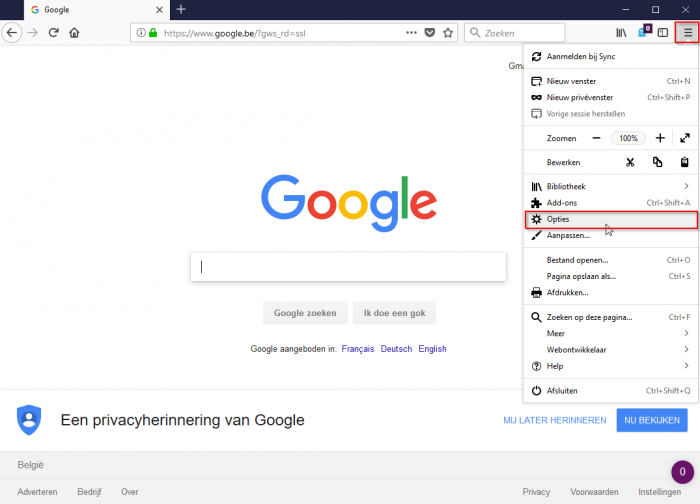This screenshot has width=700, height=504.
Task: Show site information icon in address bar
Action: tap(141, 33)
